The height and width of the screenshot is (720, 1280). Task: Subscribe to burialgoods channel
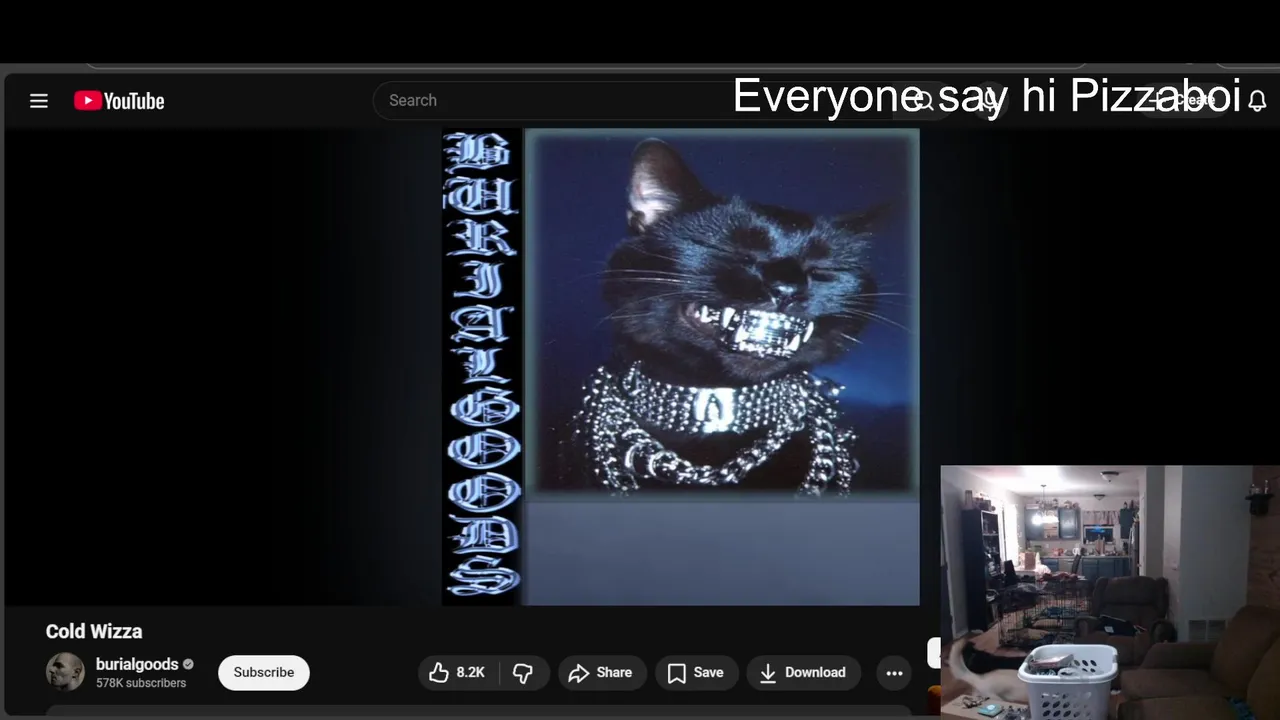tap(264, 672)
